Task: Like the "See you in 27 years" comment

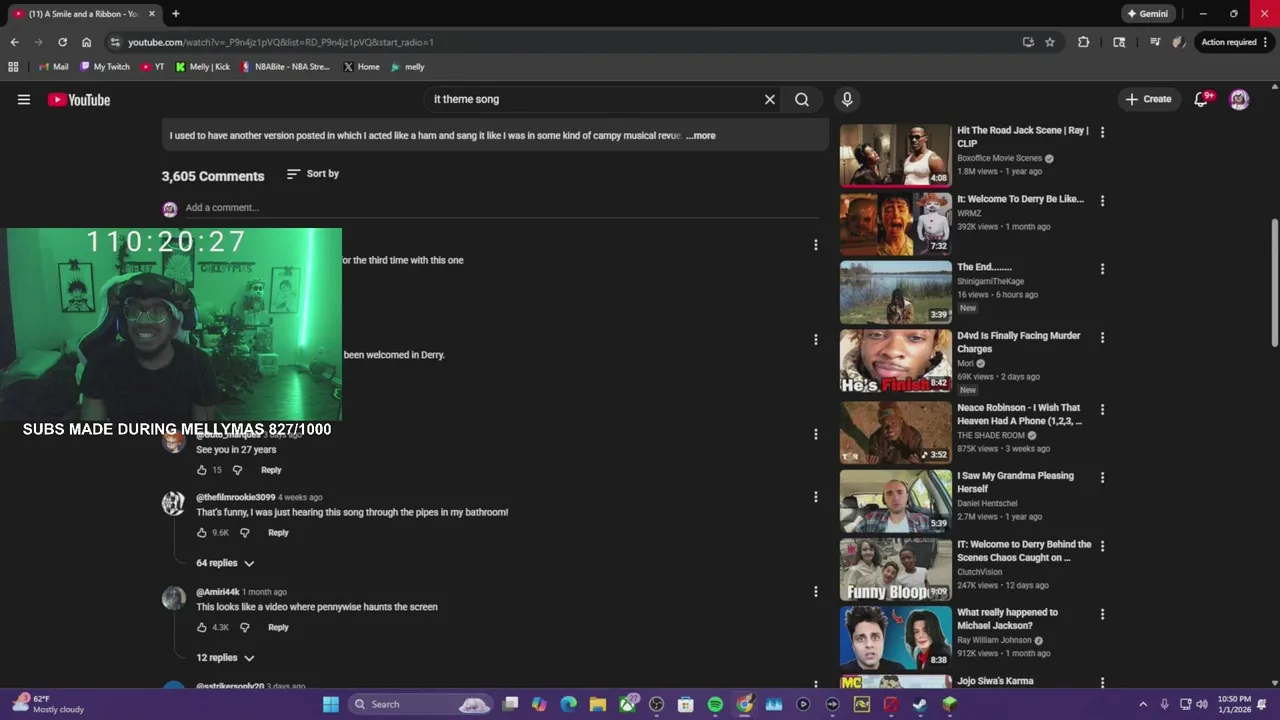Action: click(x=202, y=470)
